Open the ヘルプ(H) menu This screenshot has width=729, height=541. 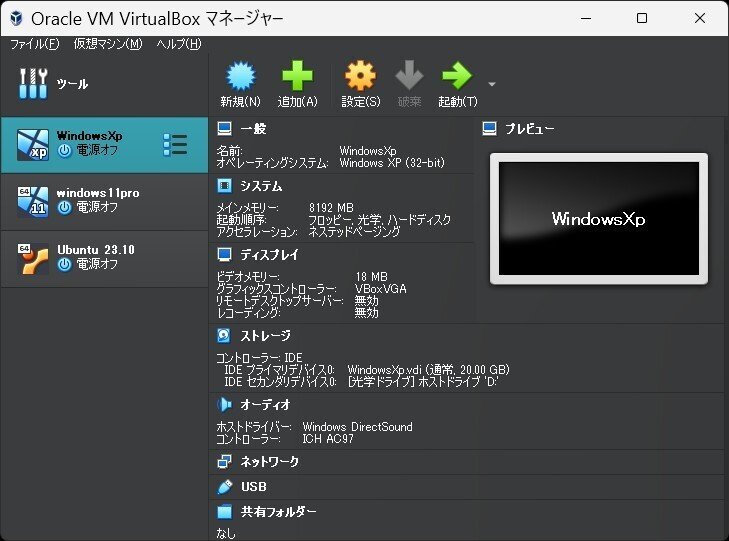(179, 44)
